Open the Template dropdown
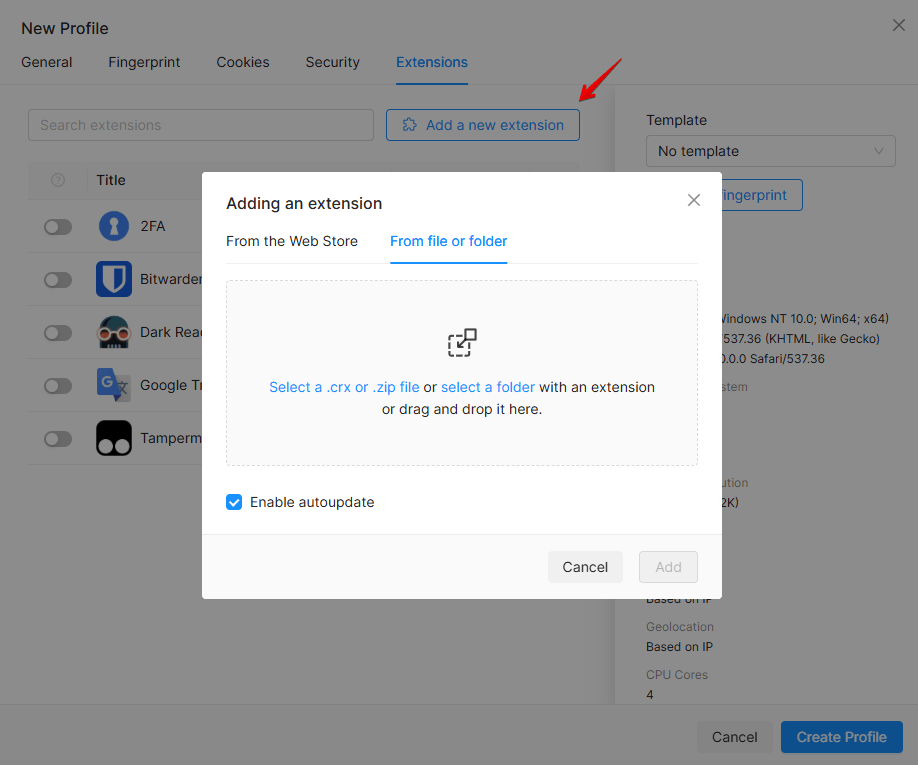 click(770, 151)
